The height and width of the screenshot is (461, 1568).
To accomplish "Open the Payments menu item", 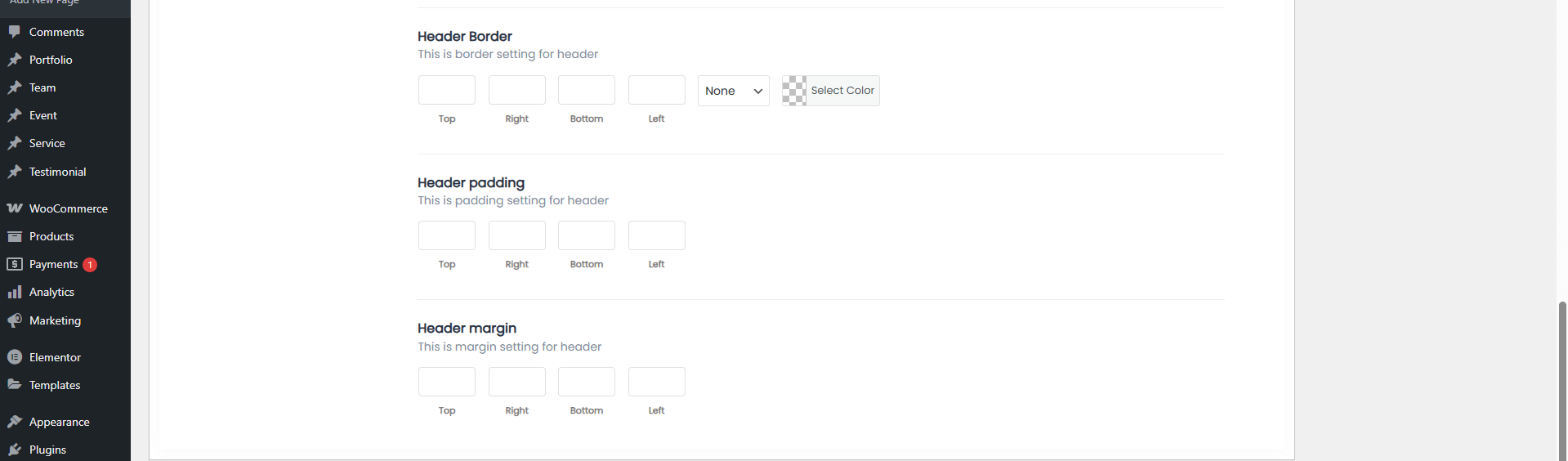I will point(53,264).
